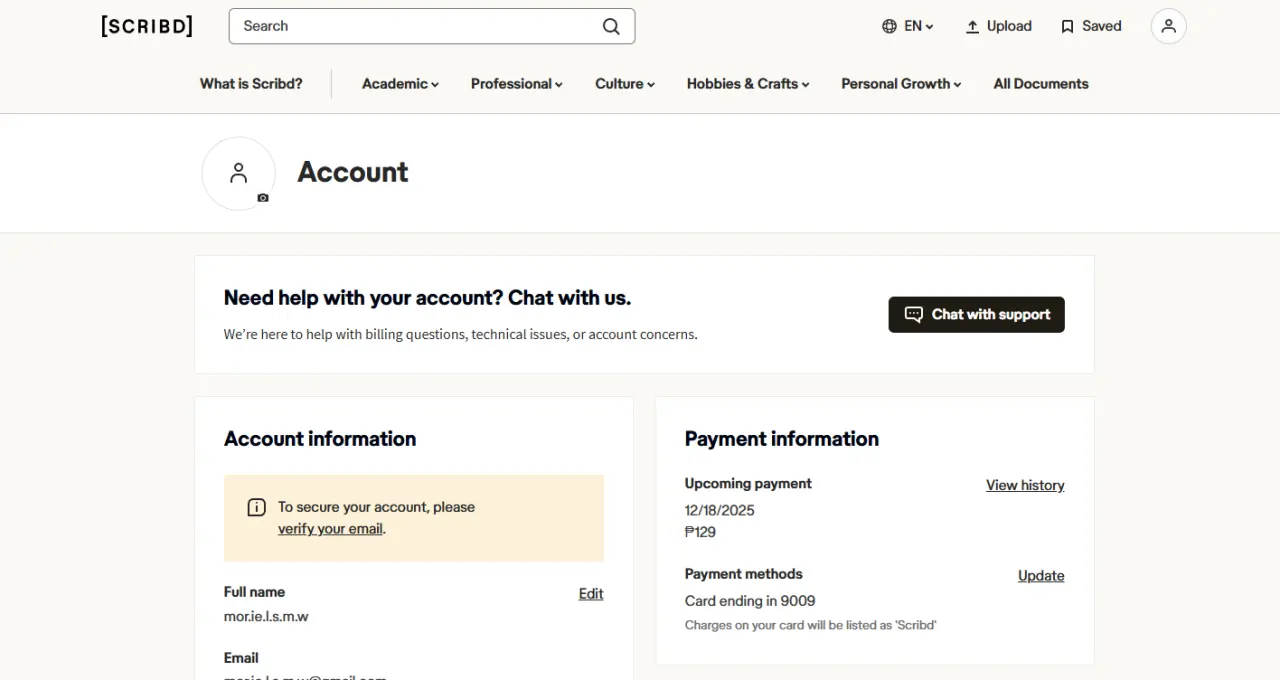Expand the Culture dropdown
Viewport: 1280px width, 680px height.
[625, 84]
